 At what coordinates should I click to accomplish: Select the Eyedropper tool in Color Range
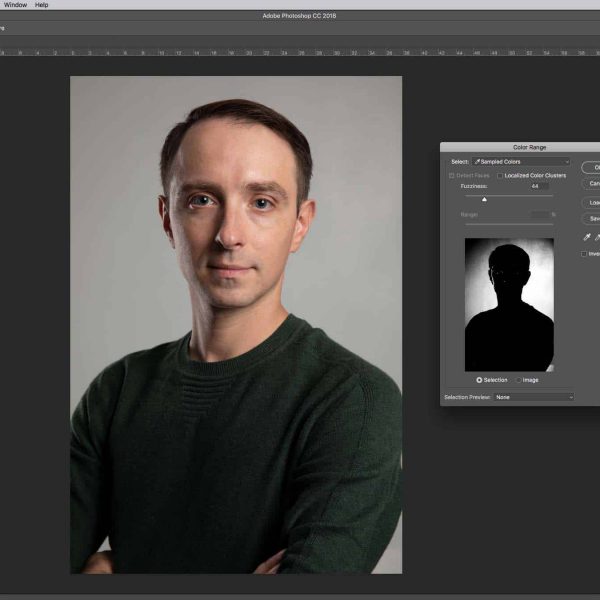pyautogui.click(x=587, y=238)
